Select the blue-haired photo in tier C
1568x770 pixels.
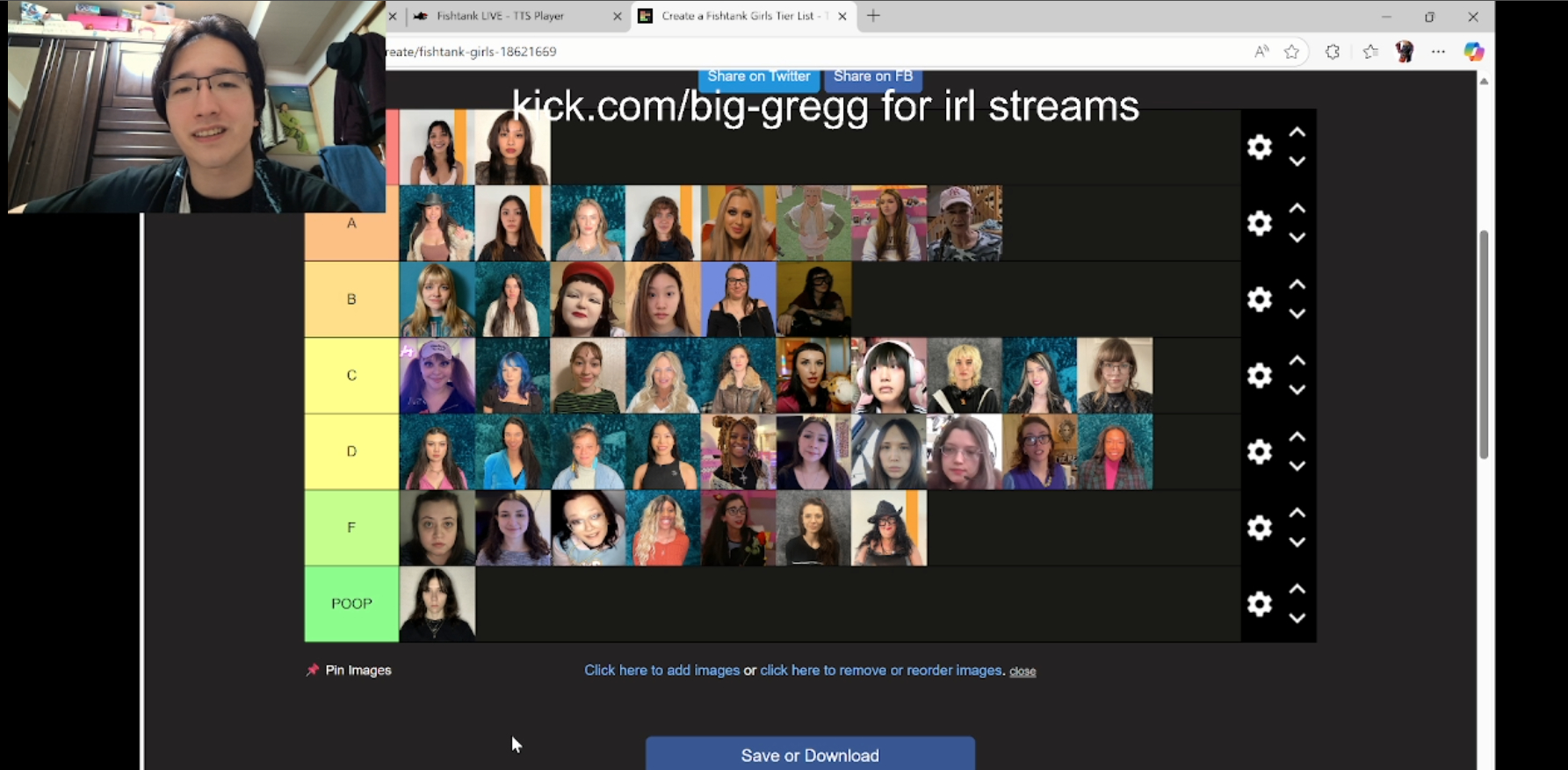pos(512,376)
